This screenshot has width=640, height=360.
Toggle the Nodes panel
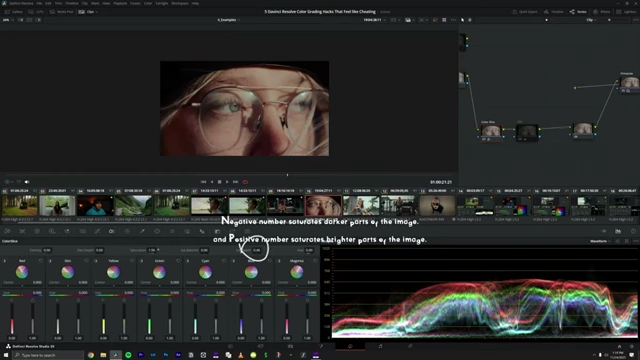tap(578, 12)
